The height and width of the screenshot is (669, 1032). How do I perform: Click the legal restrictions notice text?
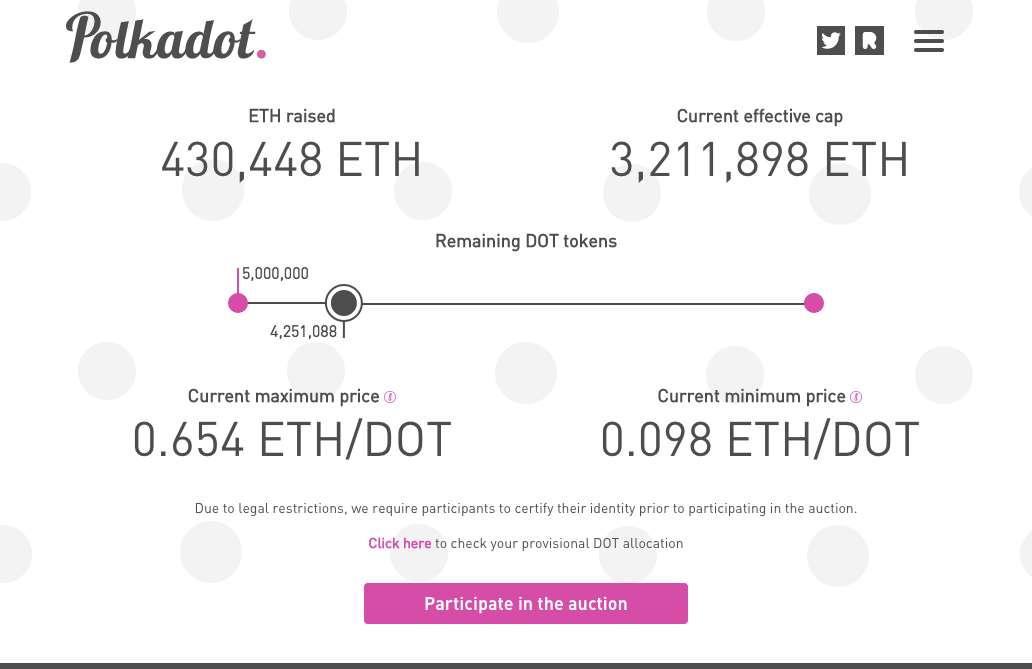(526, 508)
